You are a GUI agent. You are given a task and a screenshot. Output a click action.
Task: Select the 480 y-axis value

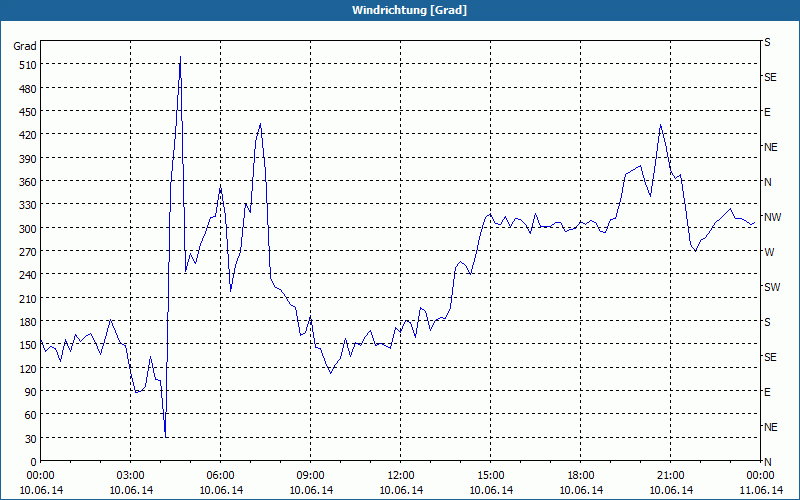[x=28, y=89]
